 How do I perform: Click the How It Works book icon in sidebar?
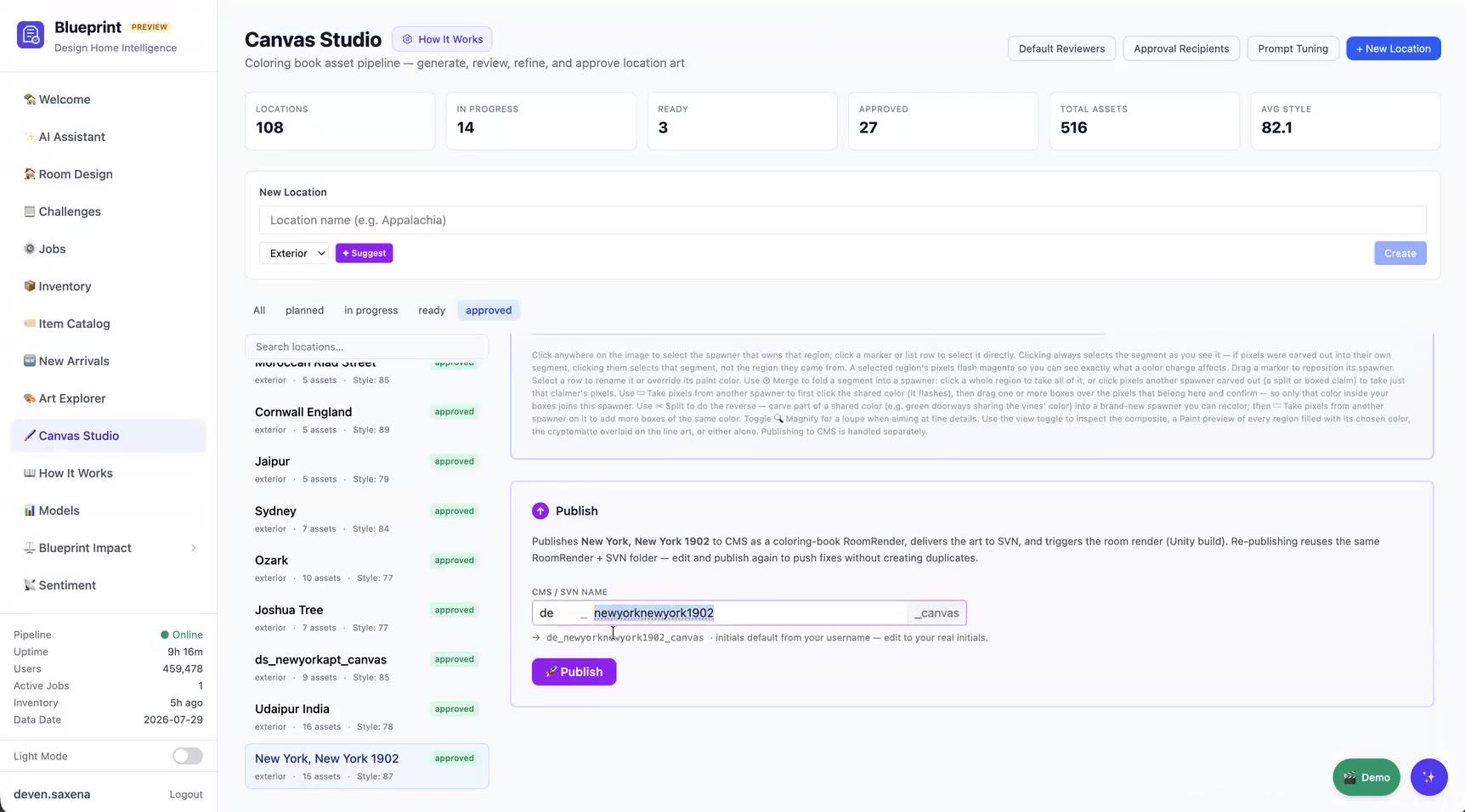click(x=30, y=473)
